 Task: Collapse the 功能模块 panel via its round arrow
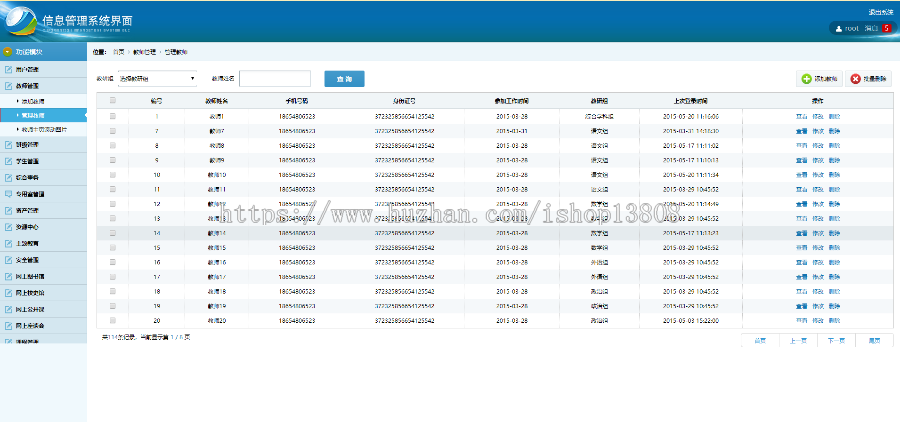pos(7,52)
